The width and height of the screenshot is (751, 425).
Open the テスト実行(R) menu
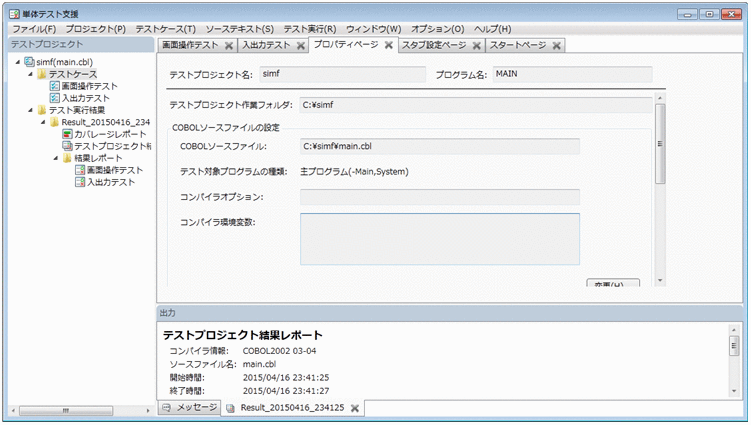click(x=310, y=29)
